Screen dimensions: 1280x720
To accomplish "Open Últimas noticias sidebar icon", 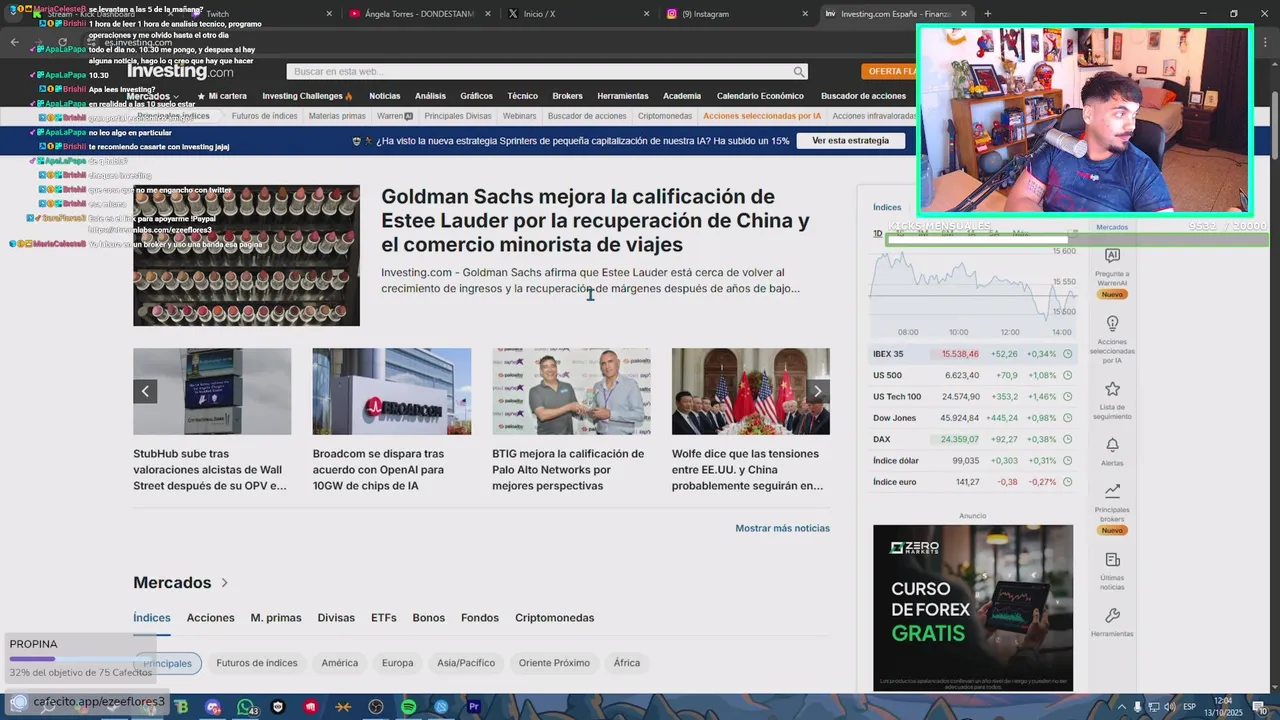I will point(1112,560).
